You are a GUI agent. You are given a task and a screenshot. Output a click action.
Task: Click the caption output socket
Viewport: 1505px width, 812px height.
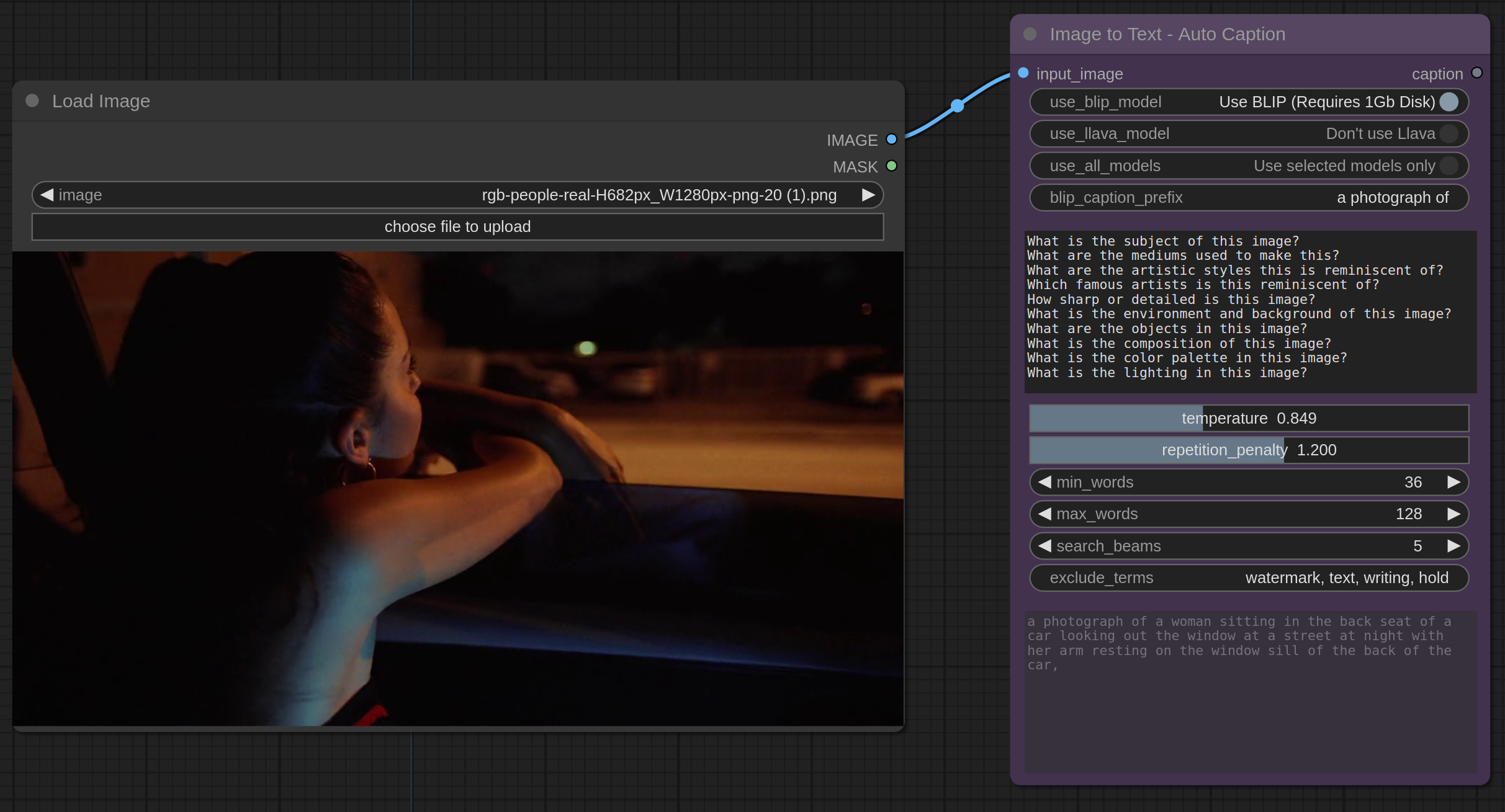coord(1477,73)
